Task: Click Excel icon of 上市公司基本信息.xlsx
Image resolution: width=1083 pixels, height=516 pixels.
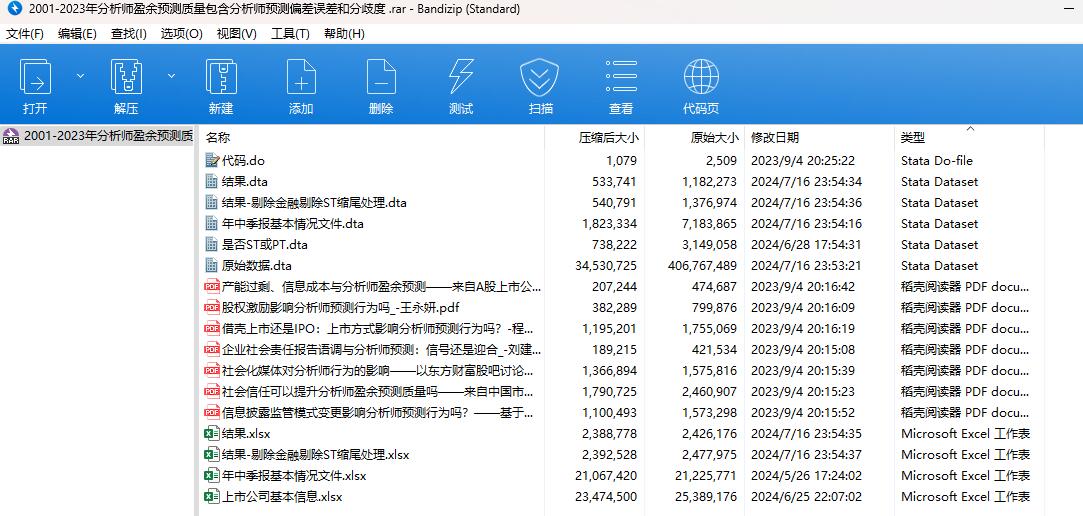Action: pyautogui.click(x=212, y=497)
